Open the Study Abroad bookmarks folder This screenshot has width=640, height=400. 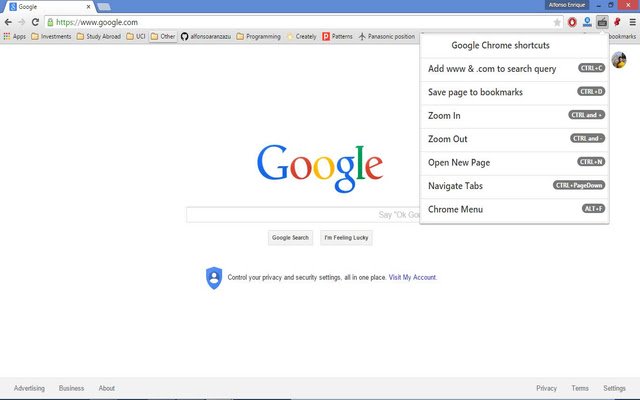[98, 36]
